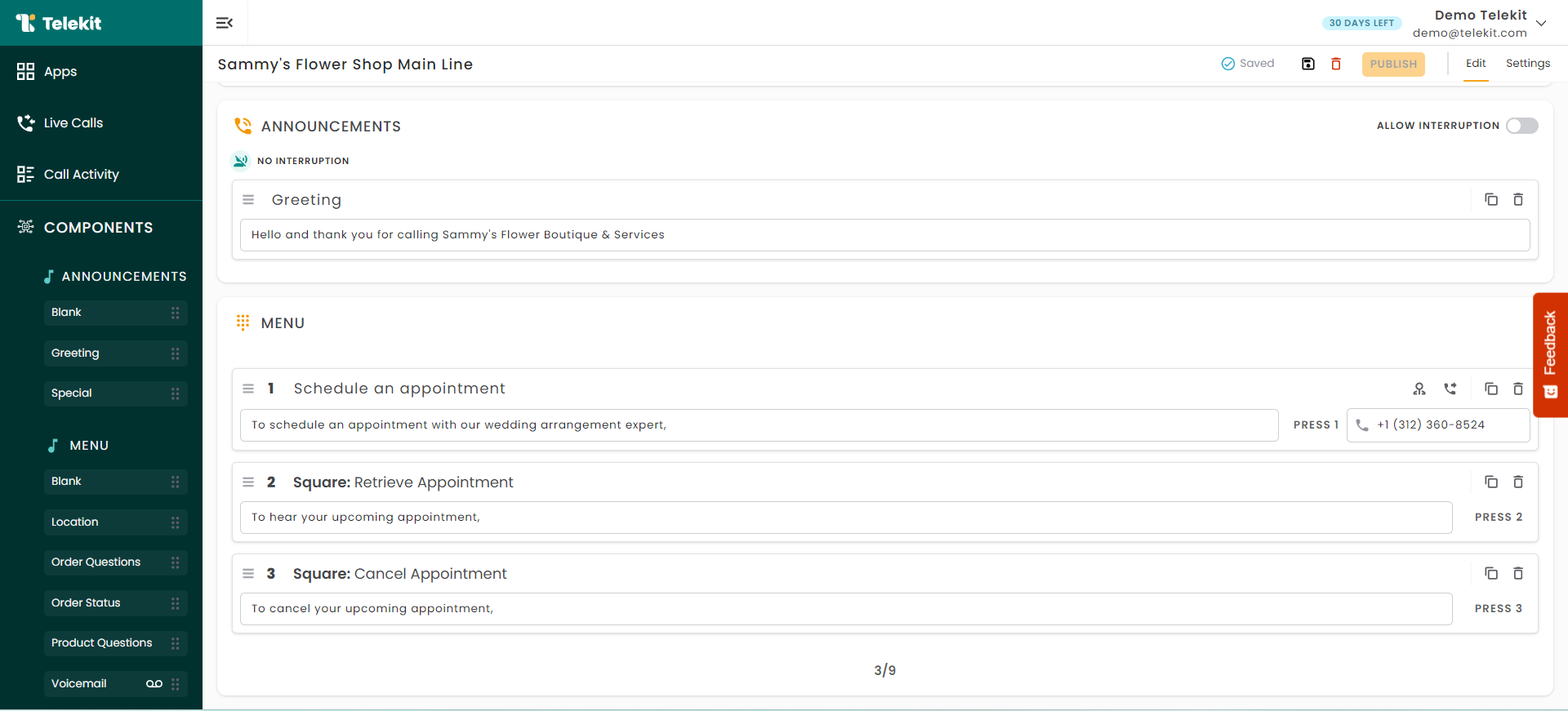Collapse the sidebar with the menu toggle icon
Viewport: 1568px width, 711px height.
pos(225,23)
